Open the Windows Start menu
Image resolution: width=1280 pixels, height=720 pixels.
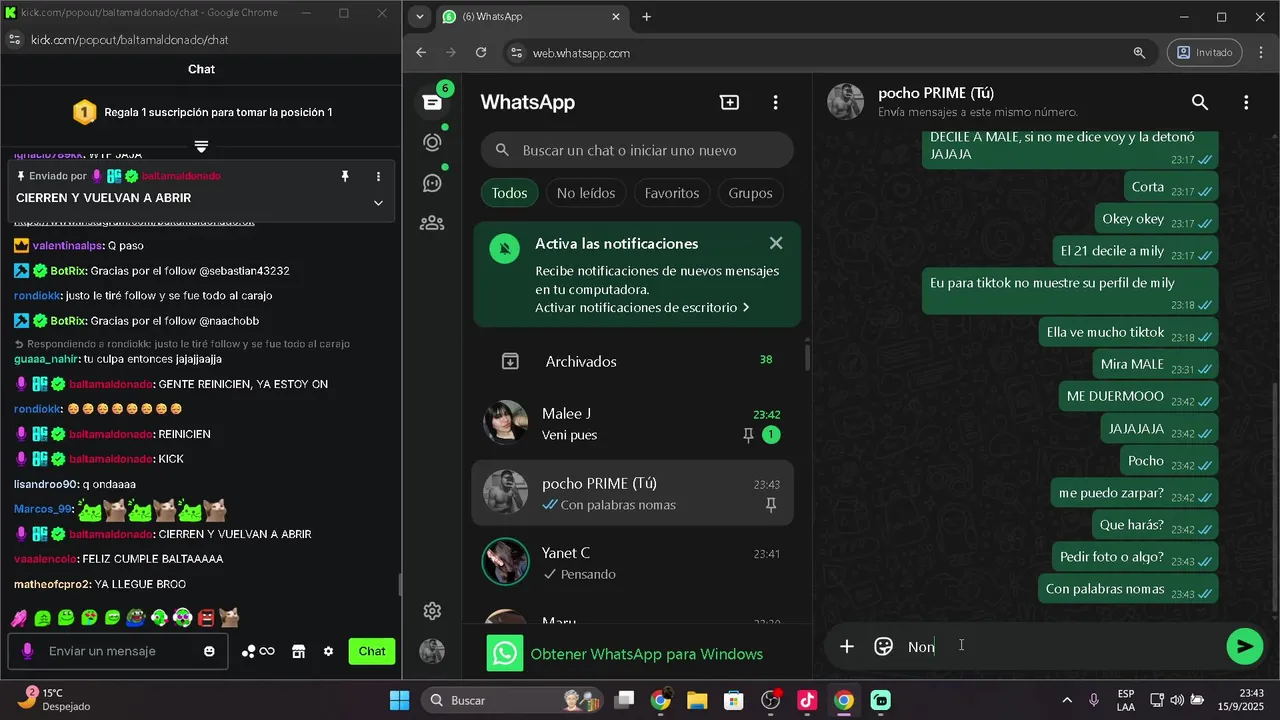click(399, 700)
